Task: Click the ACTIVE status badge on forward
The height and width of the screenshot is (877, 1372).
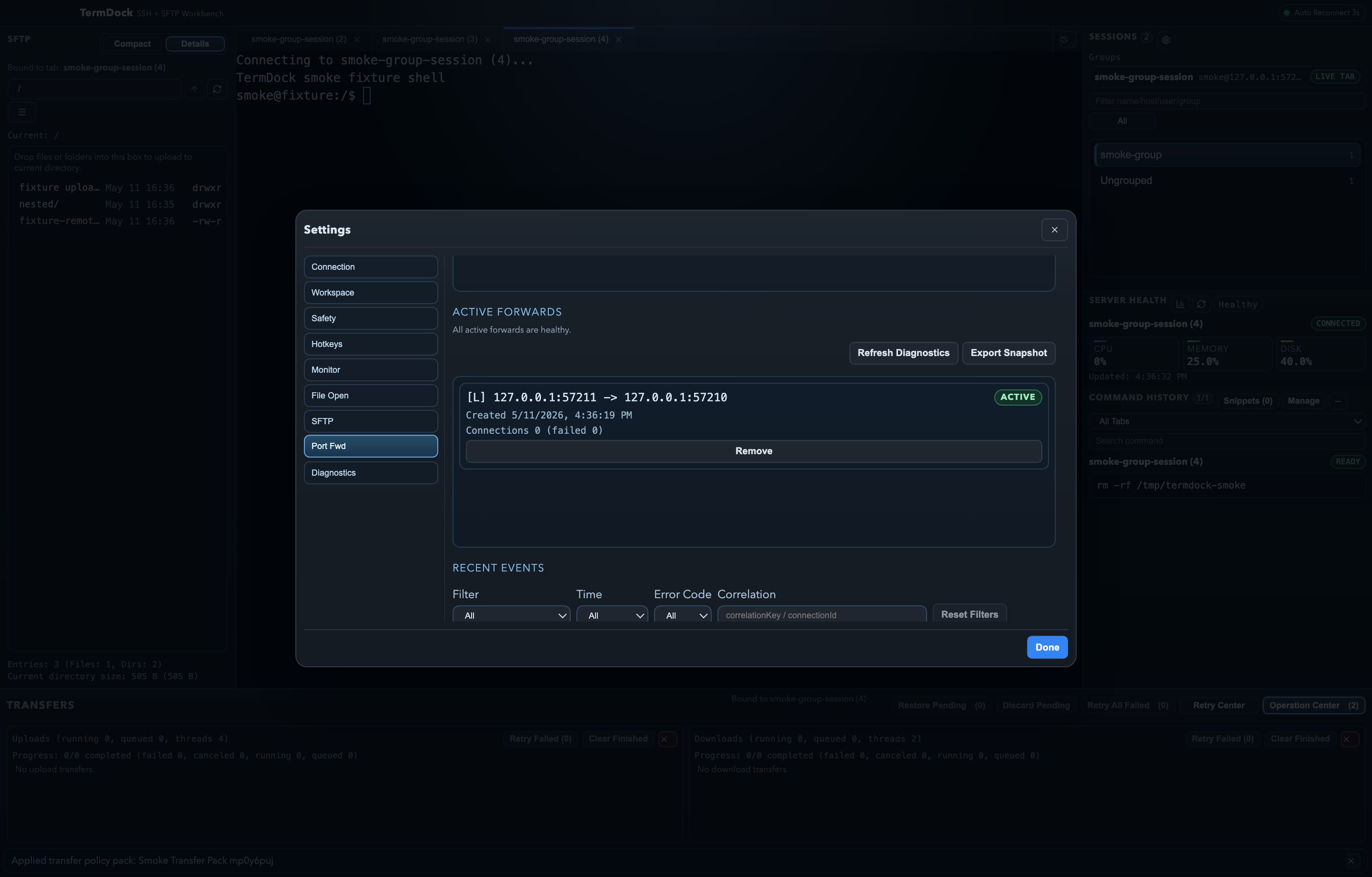Action: (x=1018, y=398)
